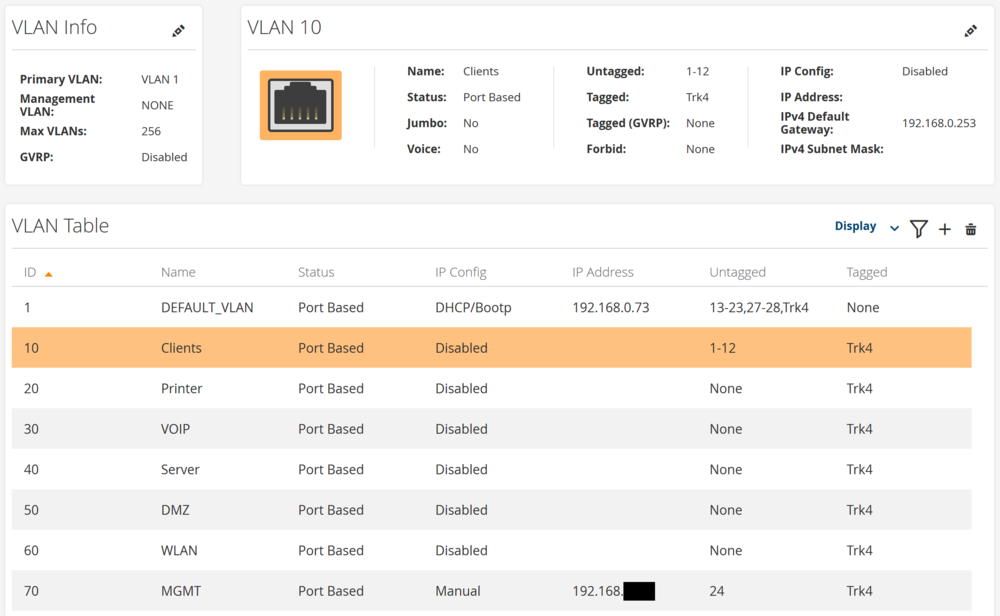This screenshot has height=616, width=1000.
Task: Sort table by Status column header
Action: tap(316, 272)
